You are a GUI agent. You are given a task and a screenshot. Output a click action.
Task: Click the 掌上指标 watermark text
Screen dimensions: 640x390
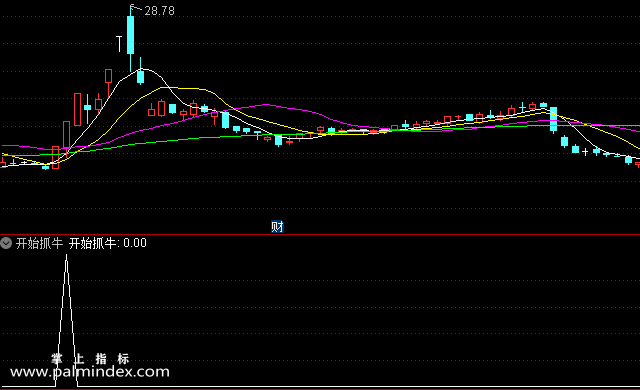pos(90,359)
